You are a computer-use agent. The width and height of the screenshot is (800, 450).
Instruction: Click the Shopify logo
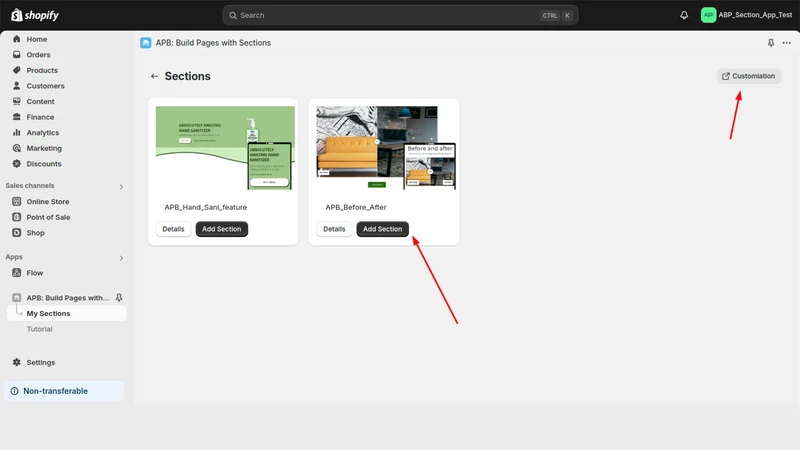[x=35, y=15]
